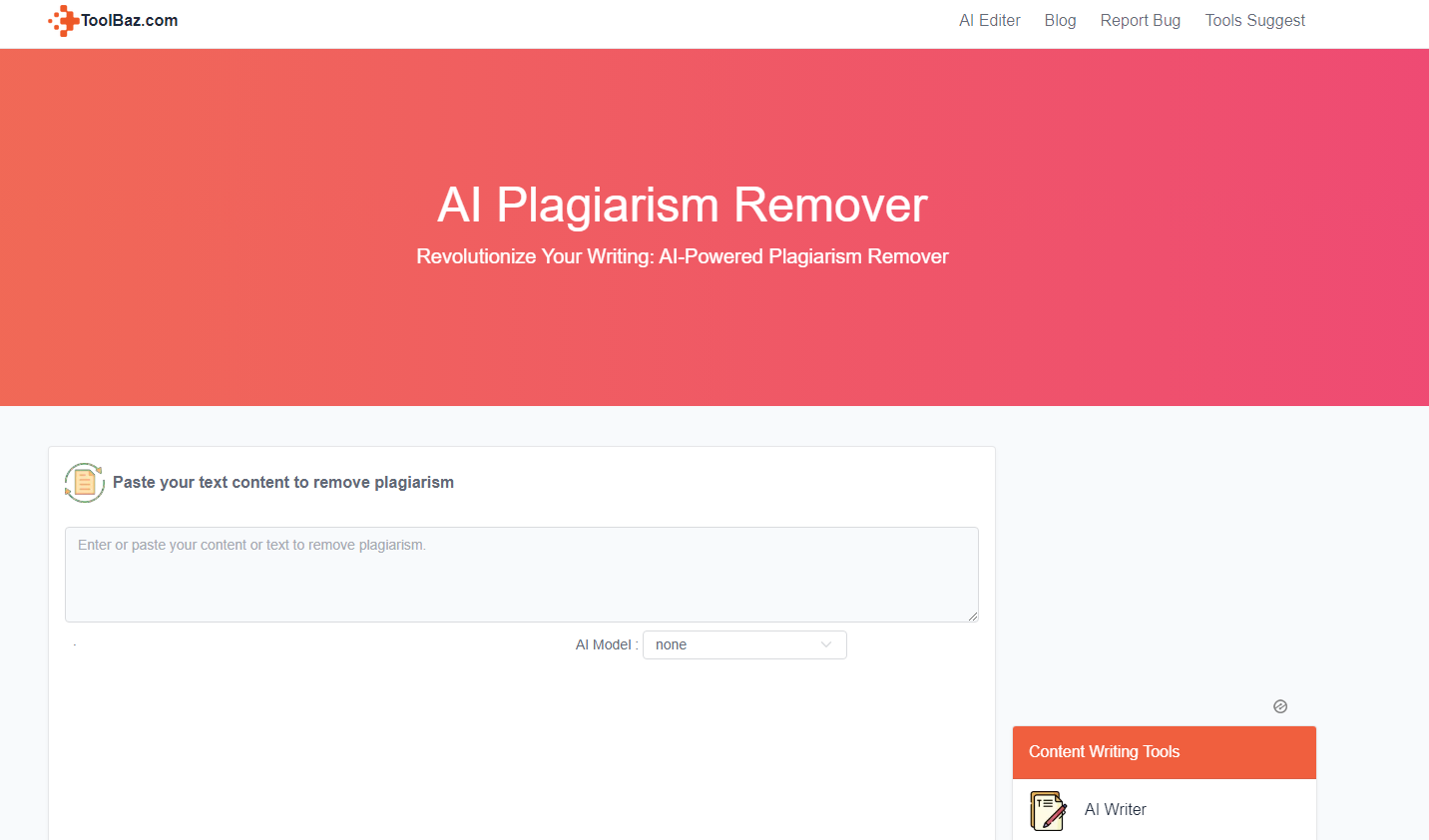The image size is (1429, 840).
Task: Click the Content Writing Tools header
Action: click(1165, 752)
